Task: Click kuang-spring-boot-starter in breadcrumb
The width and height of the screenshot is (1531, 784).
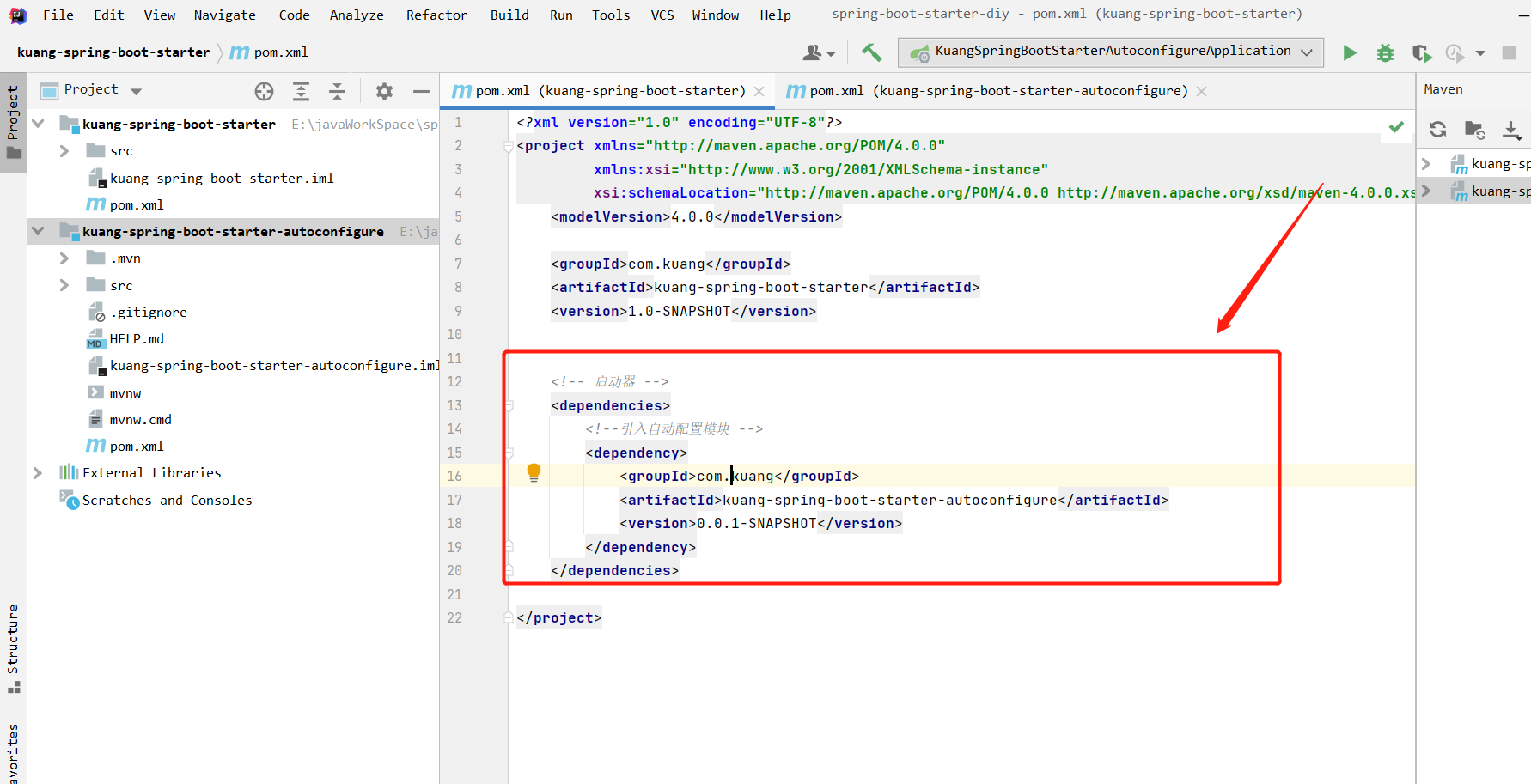Action: point(113,52)
